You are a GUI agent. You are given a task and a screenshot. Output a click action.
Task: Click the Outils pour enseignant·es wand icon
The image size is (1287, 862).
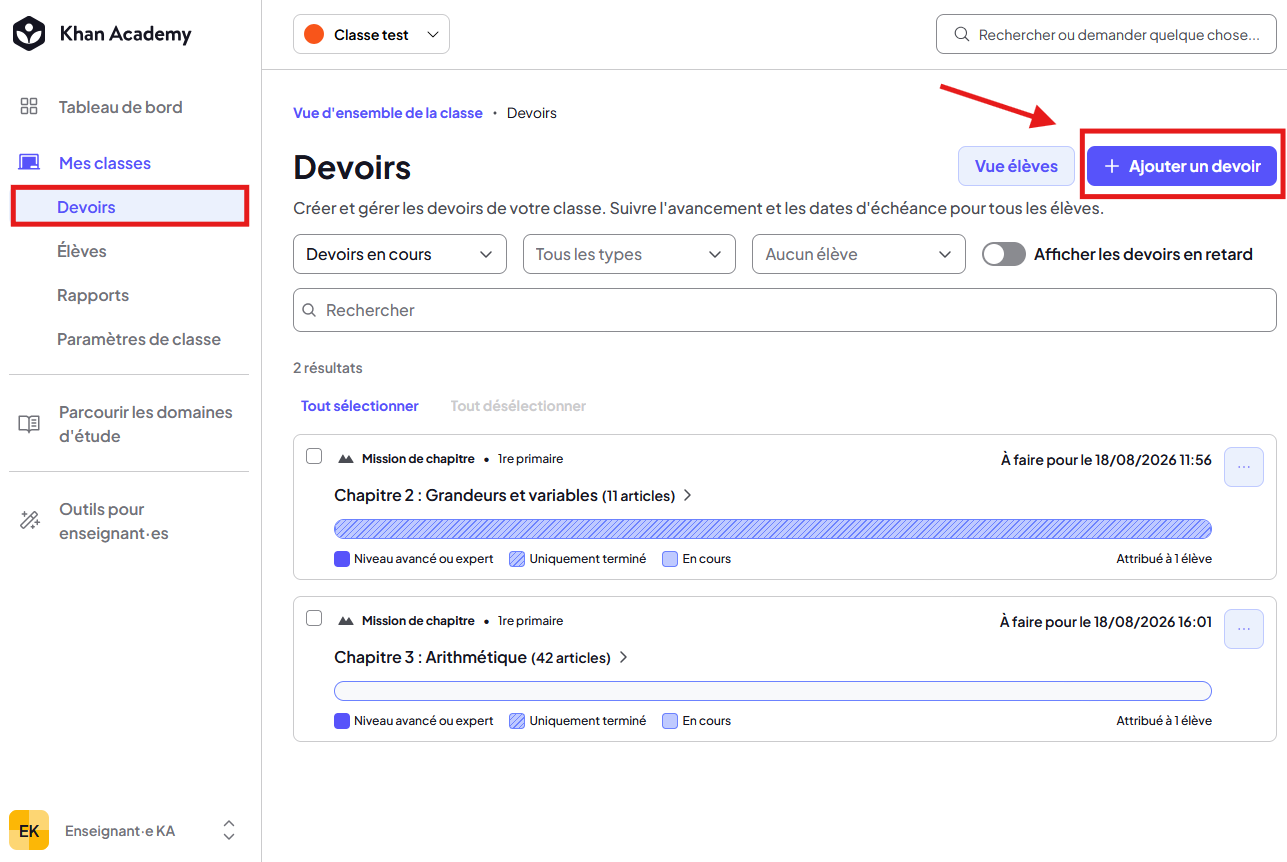pyautogui.click(x=29, y=521)
